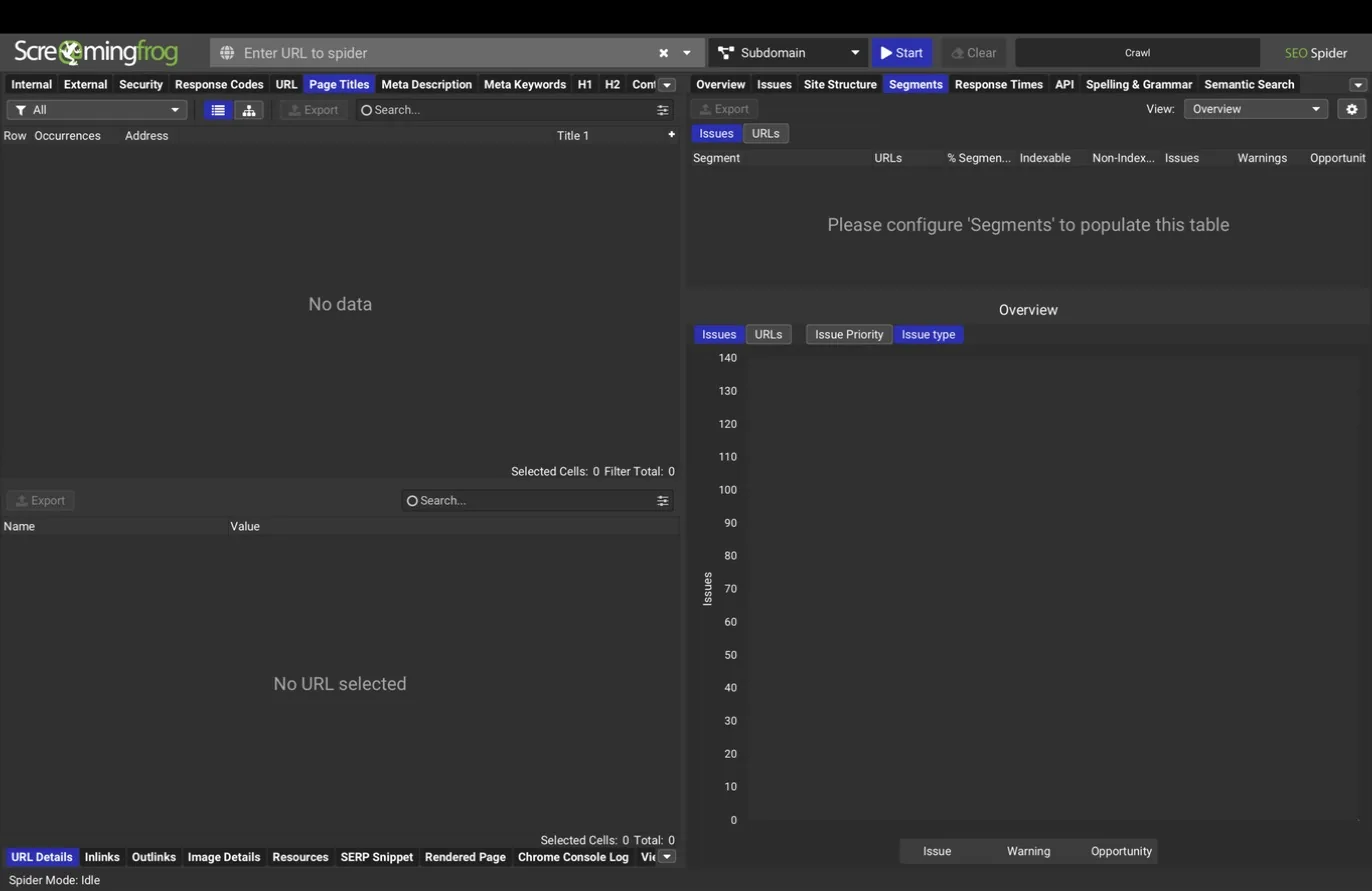Viewport: 1372px width, 891px height.
Task: Toggle URLs in segments table
Action: [765, 133]
